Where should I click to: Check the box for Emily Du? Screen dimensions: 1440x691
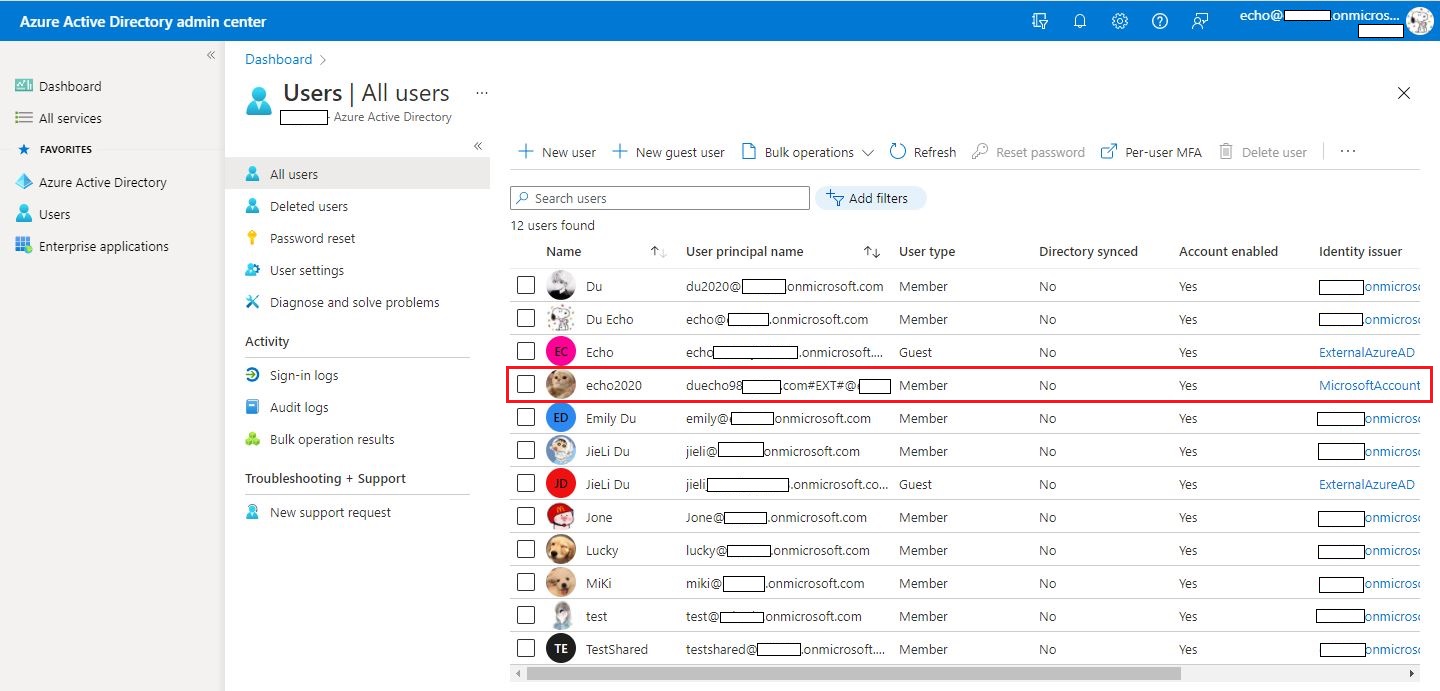click(x=526, y=418)
